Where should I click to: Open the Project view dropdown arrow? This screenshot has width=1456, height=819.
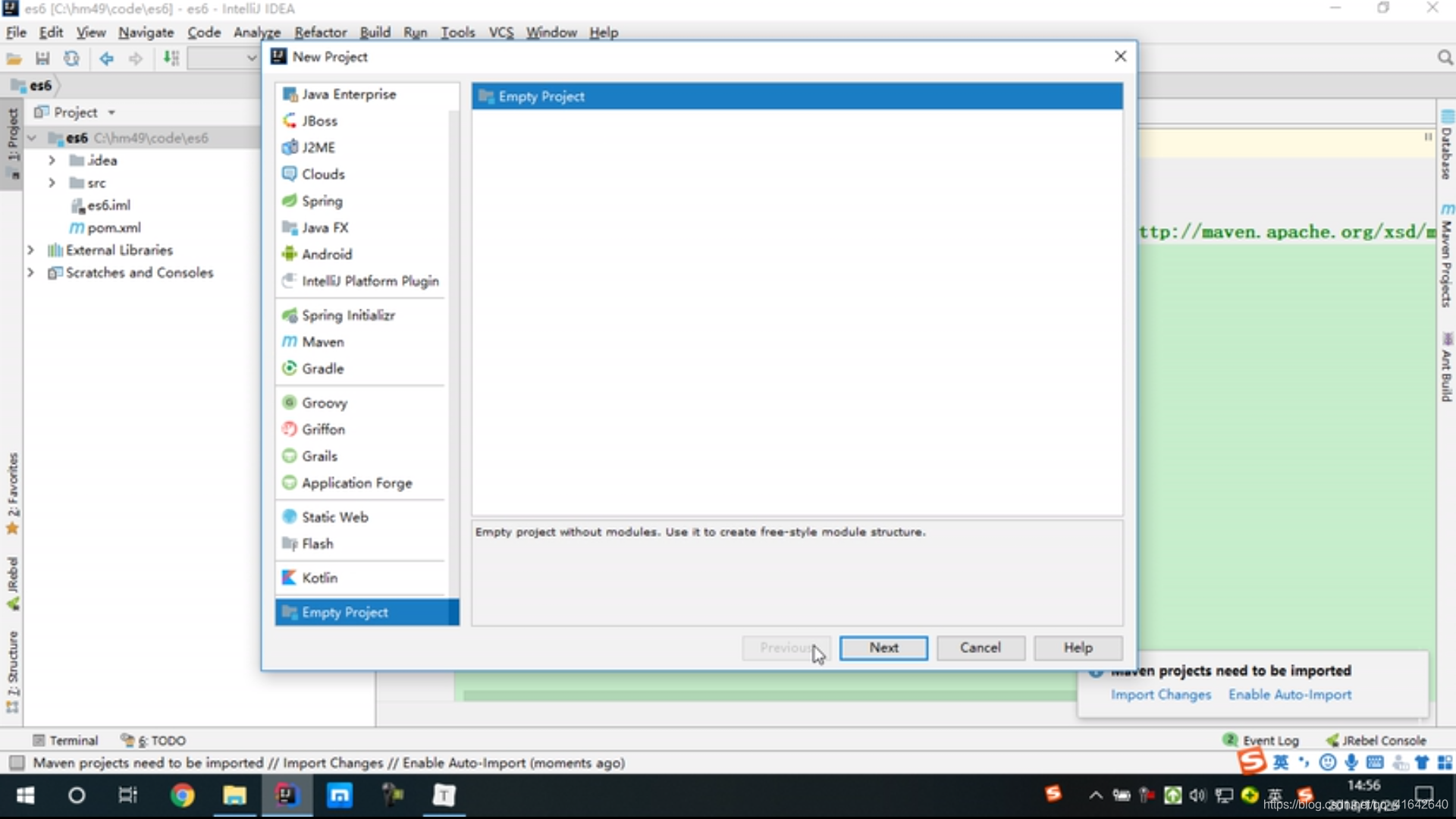click(111, 112)
